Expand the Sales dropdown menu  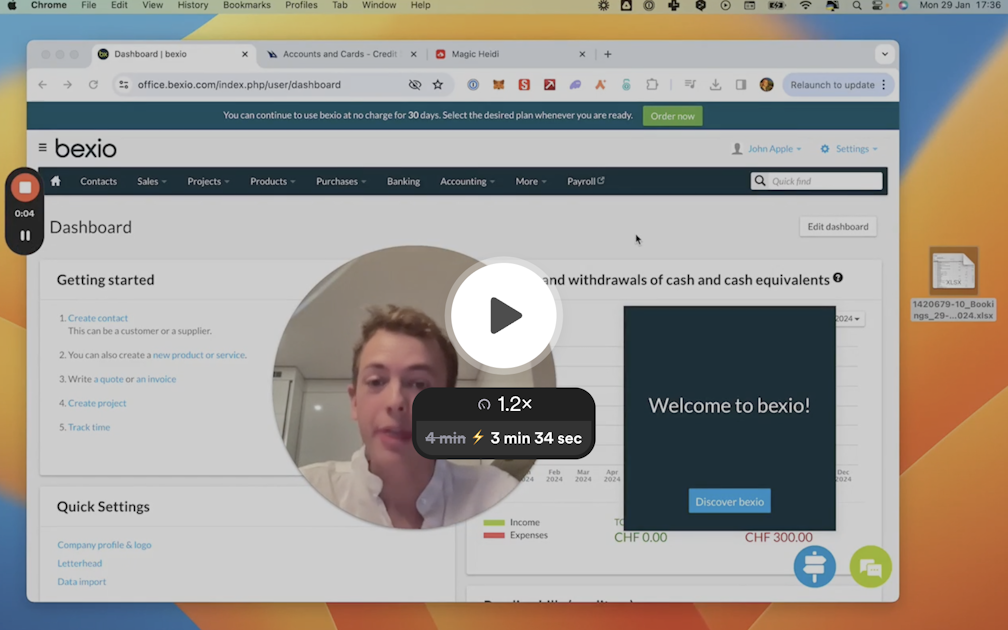pos(152,181)
